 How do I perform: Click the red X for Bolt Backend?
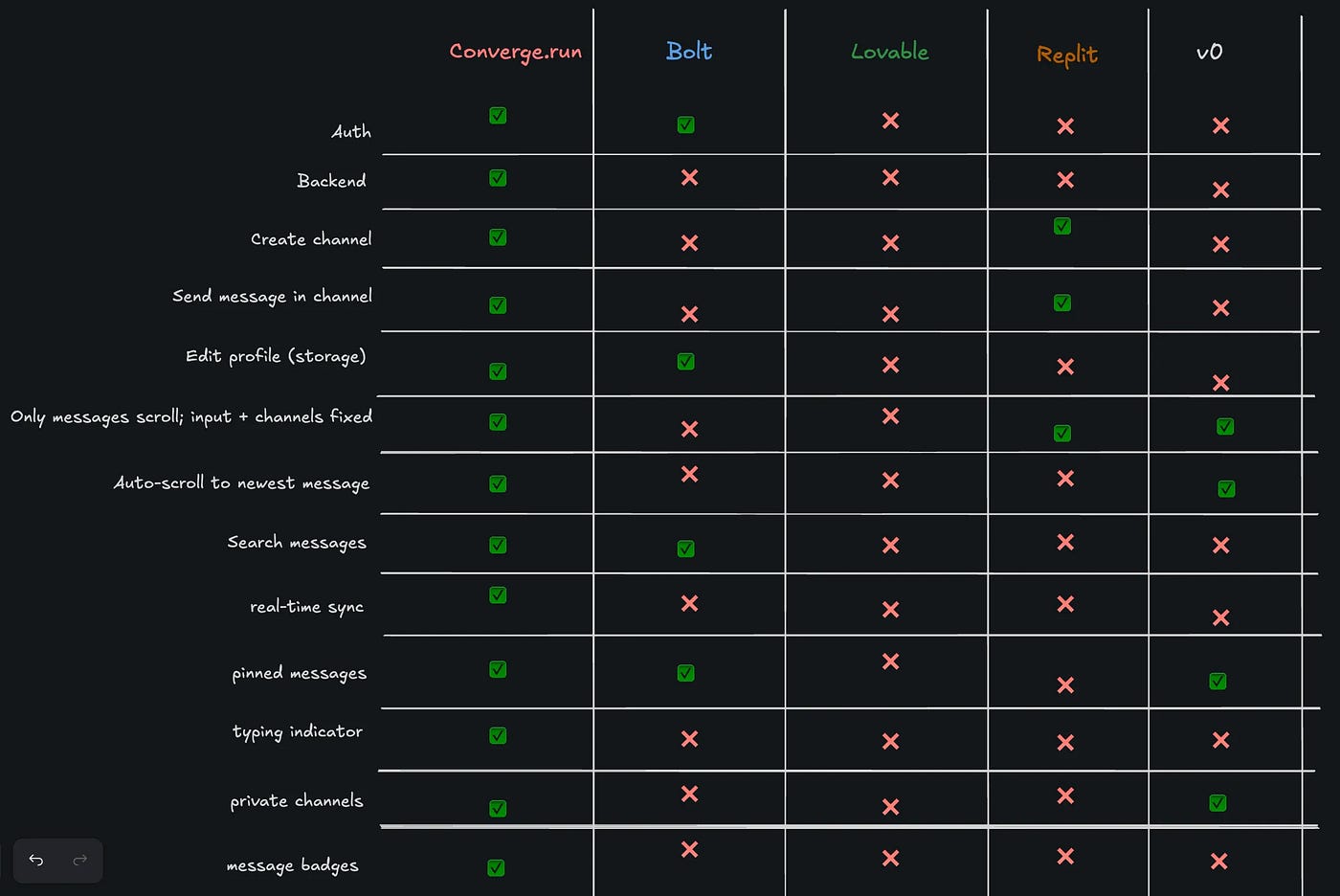[x=689, y=177]
